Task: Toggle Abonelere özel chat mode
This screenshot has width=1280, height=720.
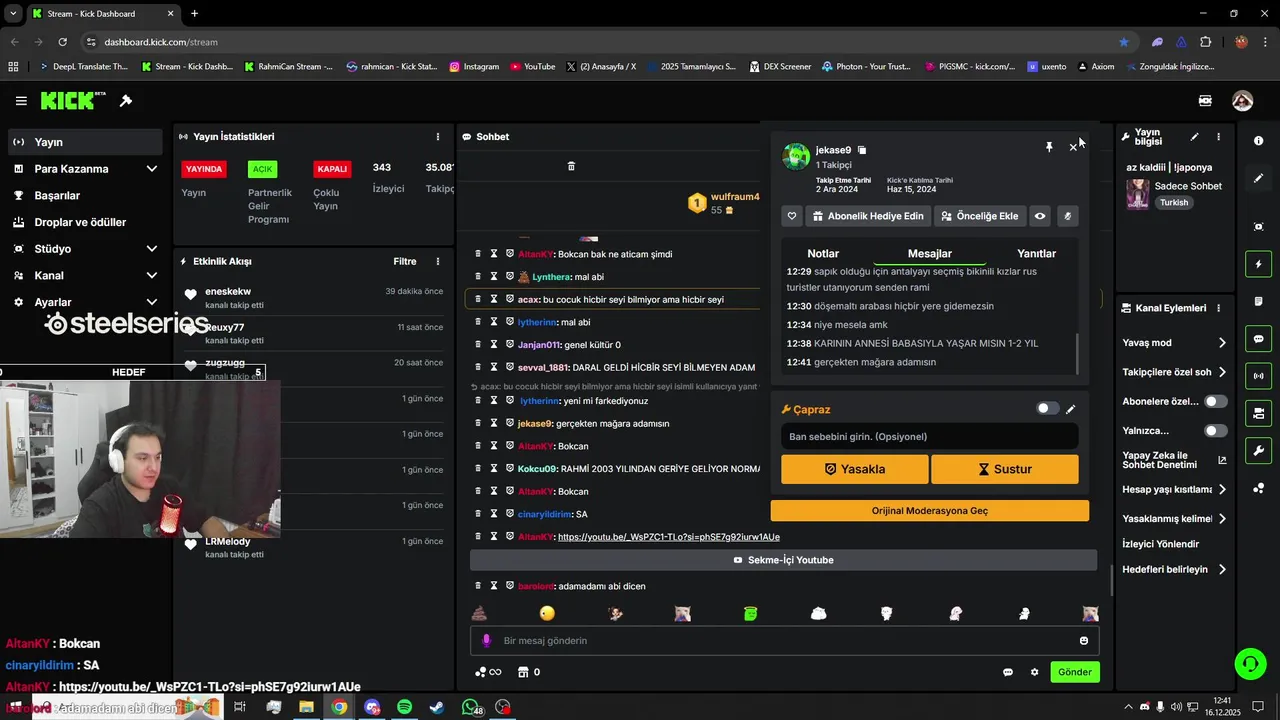Action: point(1216,401)
